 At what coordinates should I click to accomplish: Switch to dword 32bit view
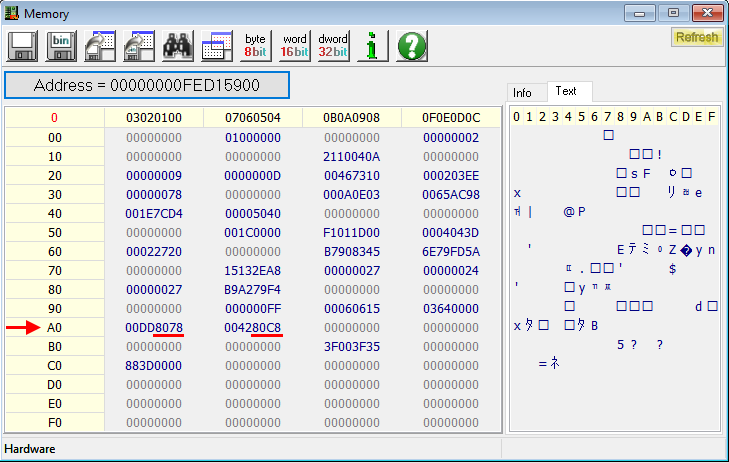click(x=333, y=45)
